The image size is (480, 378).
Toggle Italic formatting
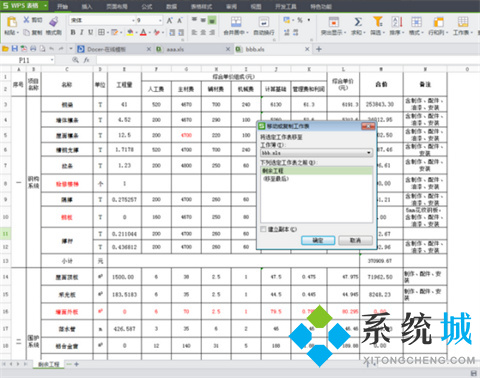pyautogui.click(x=82, y=32)
